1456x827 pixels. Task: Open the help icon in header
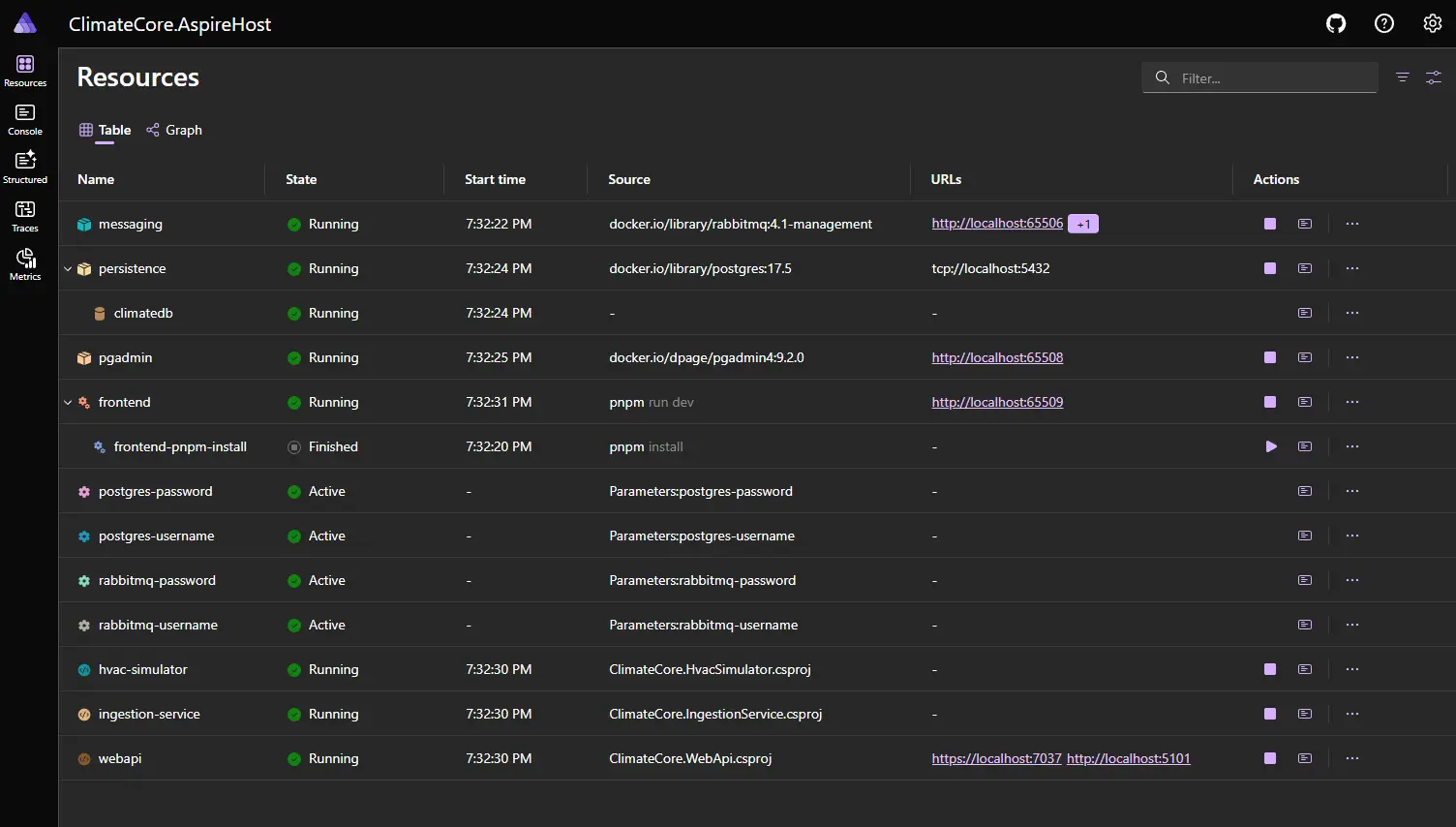[1384, 24]
